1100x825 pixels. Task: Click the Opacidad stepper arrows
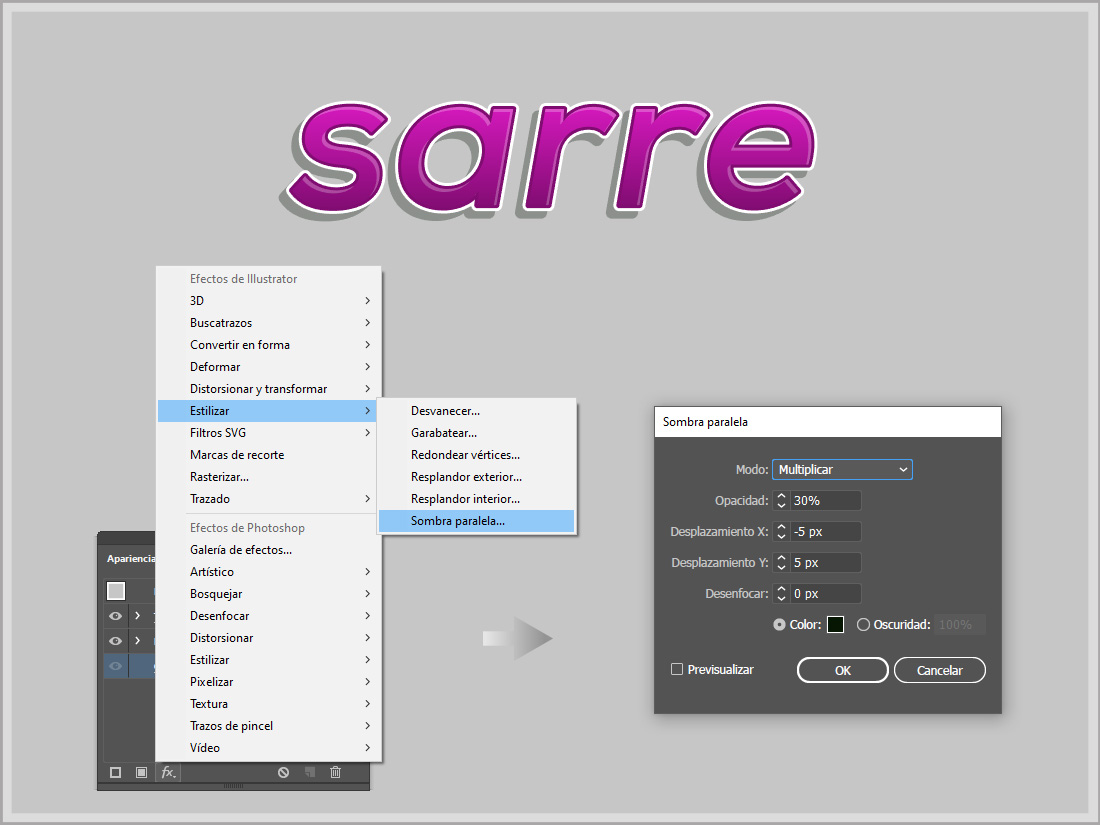[x=781, y=501]
